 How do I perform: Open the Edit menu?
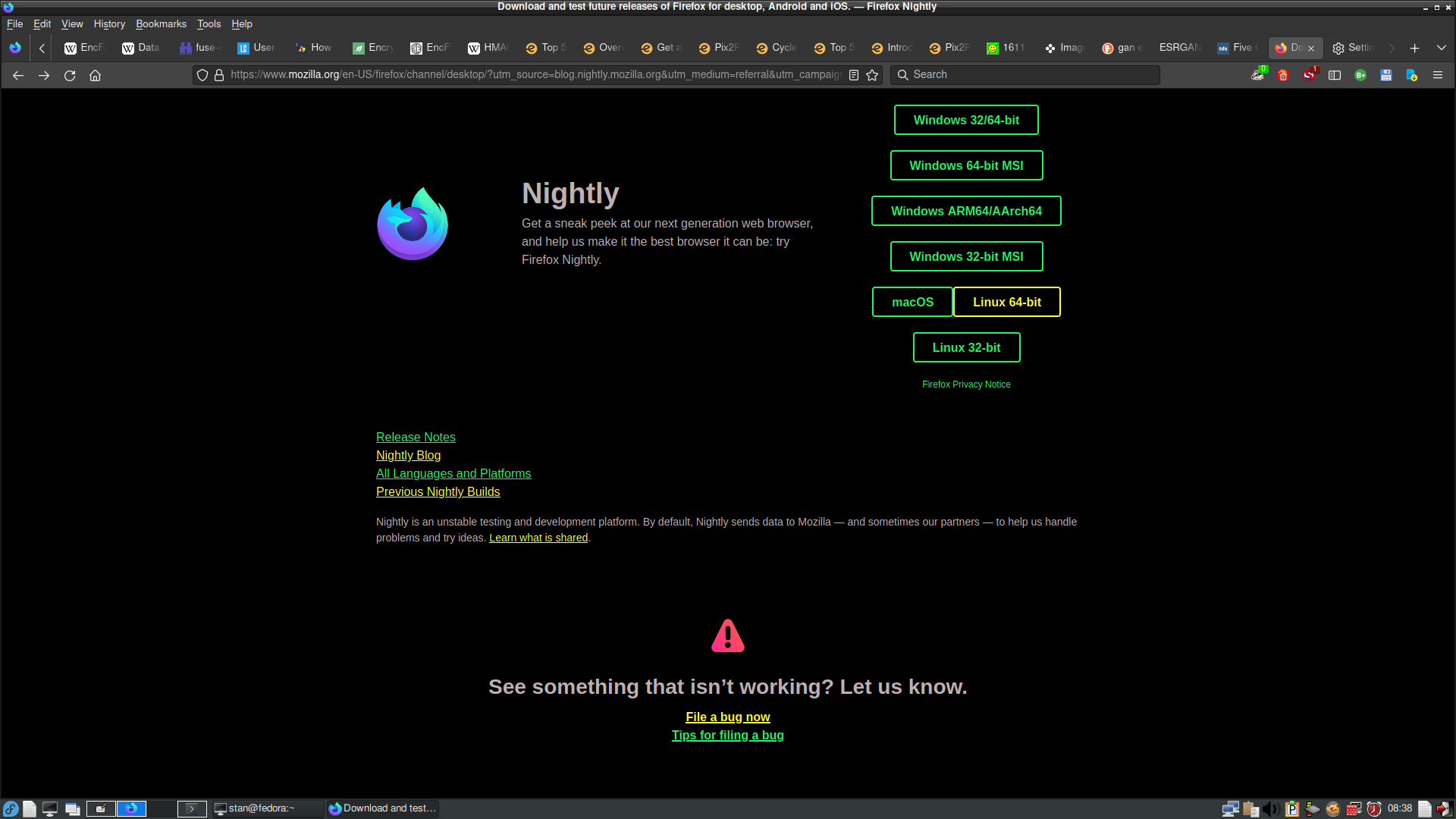coord(42,24)
